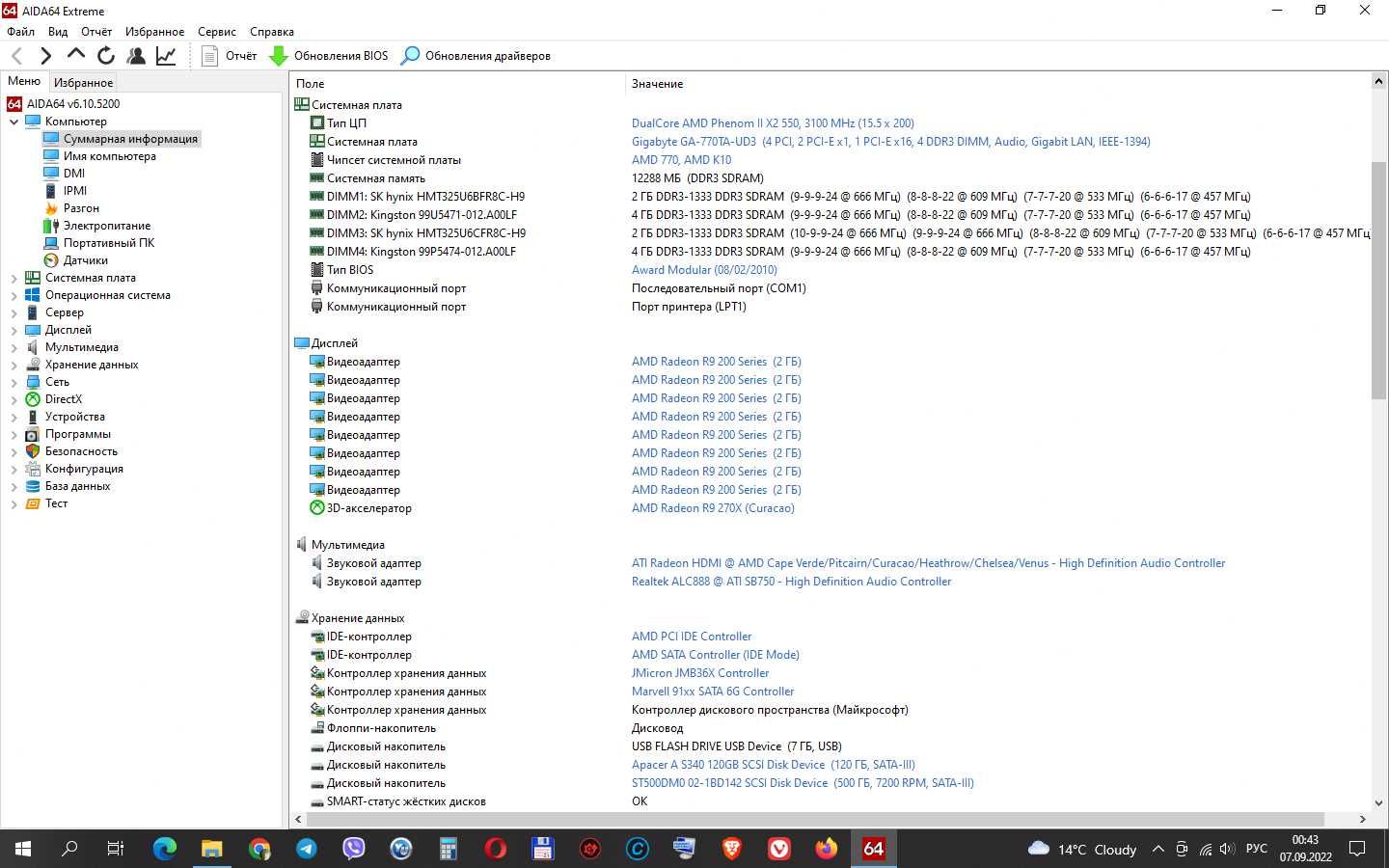
Task: Open the Избранное menu in the menu bar
Action: (x=154, y=32)
